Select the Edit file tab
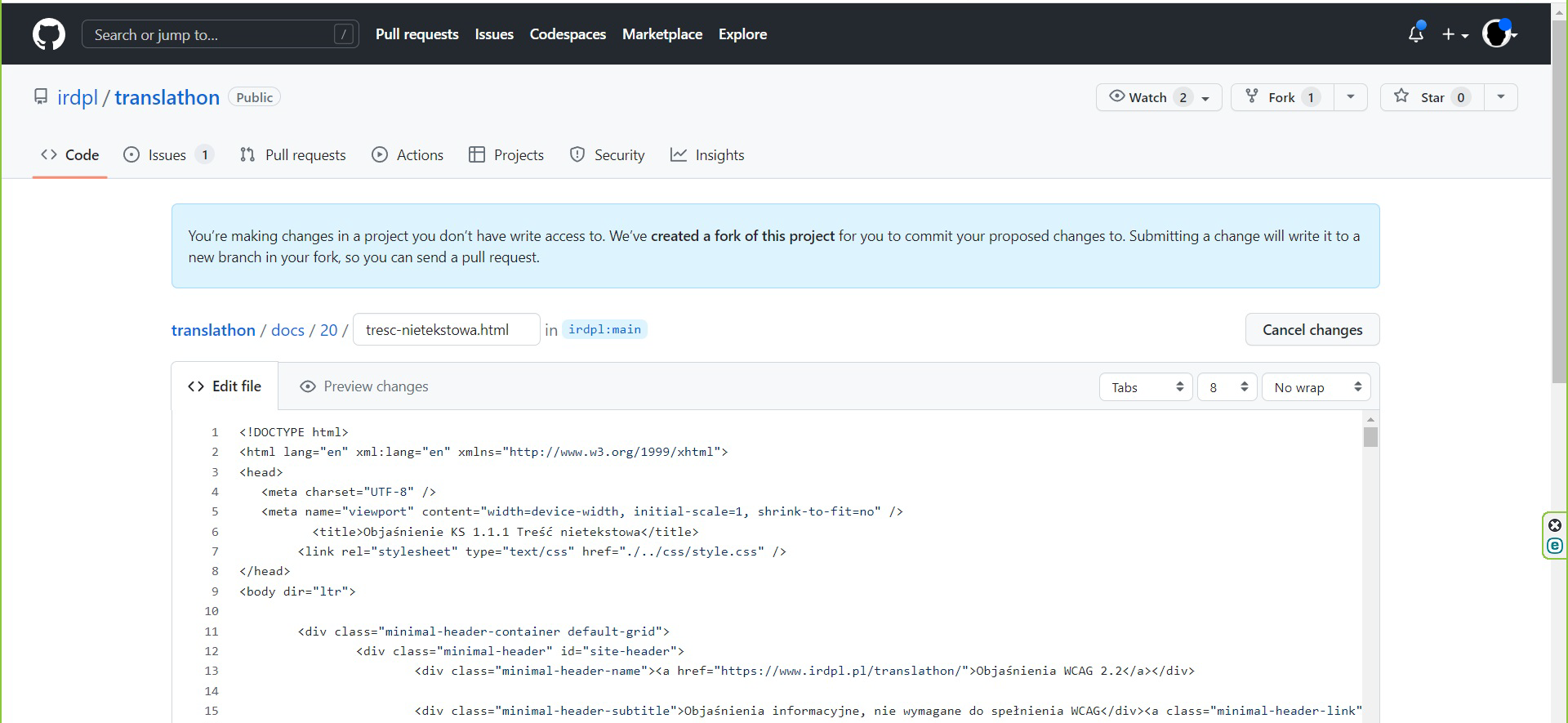The height and width of the screenshot is (723, 1568). tap(225, 386)
